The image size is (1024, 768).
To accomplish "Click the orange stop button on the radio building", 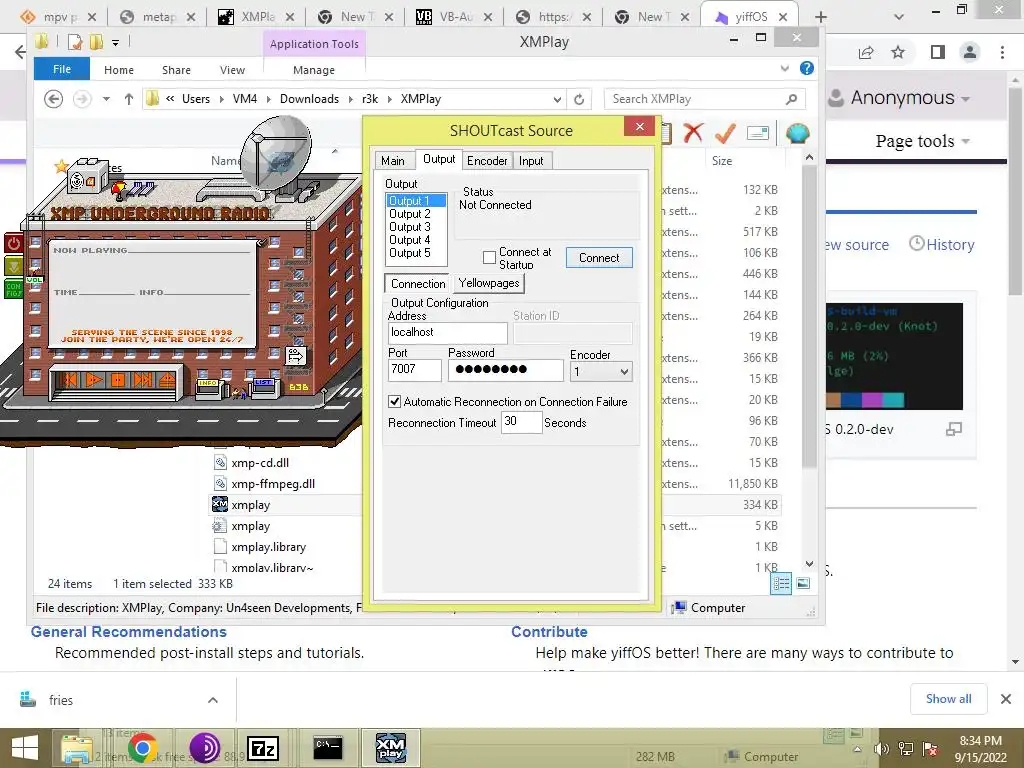I will (118, 379).
